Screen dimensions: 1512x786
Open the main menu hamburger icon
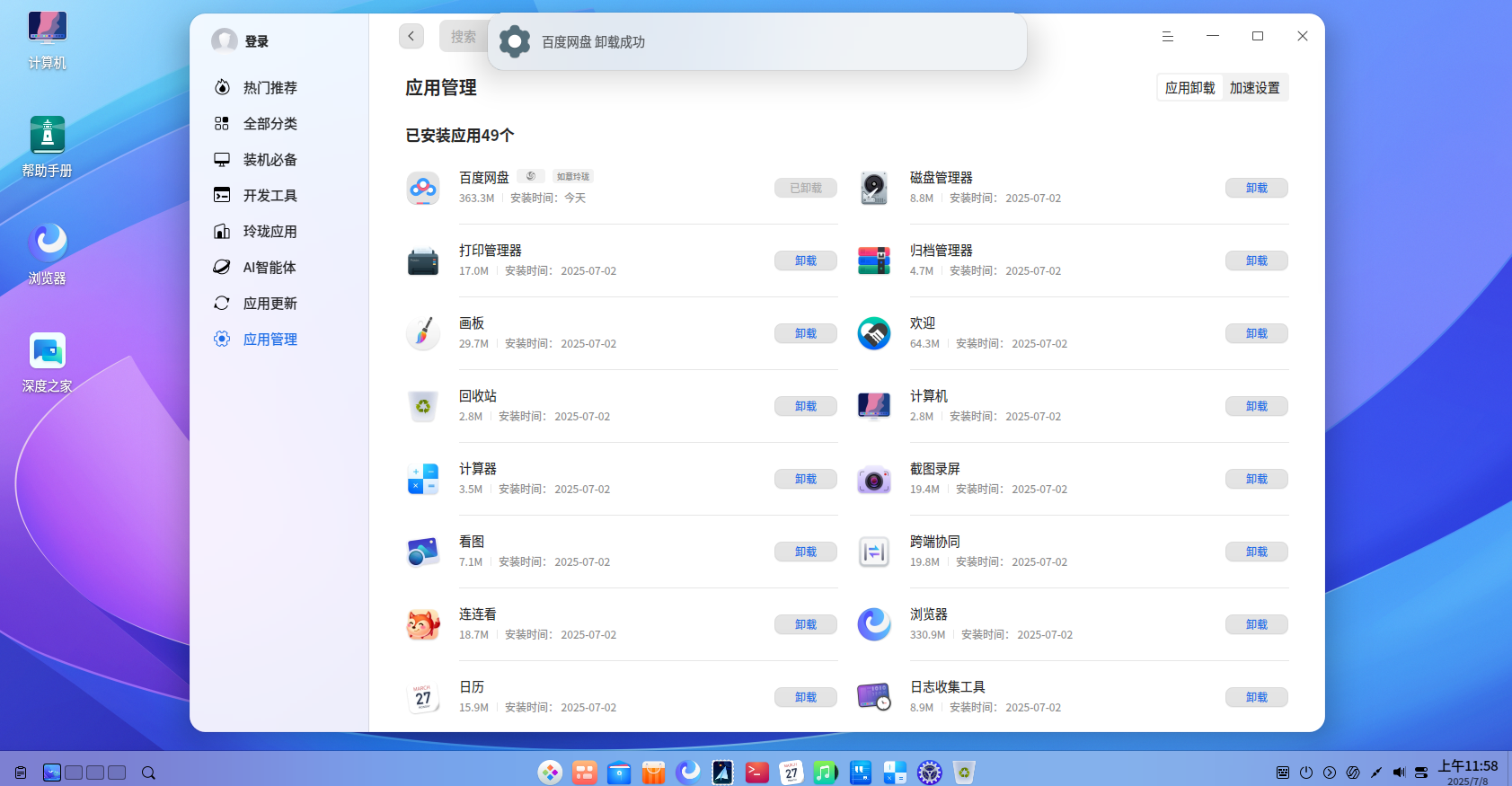pos(1168,36)
